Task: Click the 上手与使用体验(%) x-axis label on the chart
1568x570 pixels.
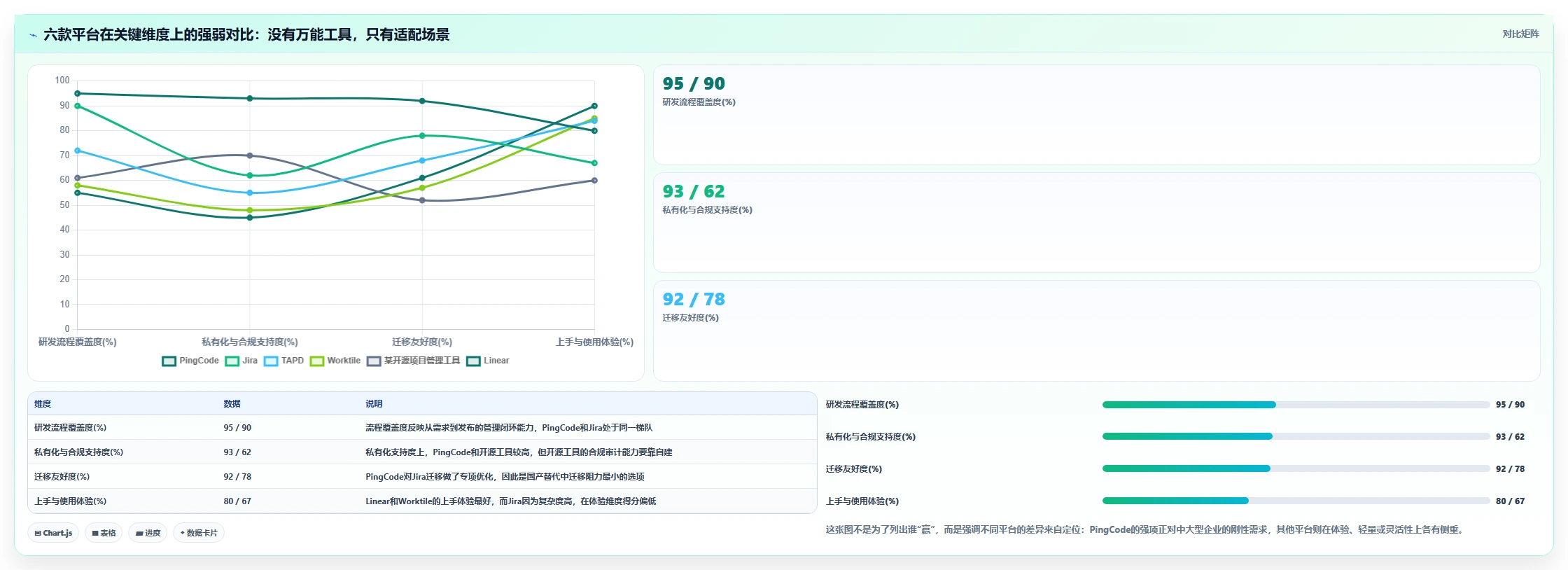Action: (594, 342)
